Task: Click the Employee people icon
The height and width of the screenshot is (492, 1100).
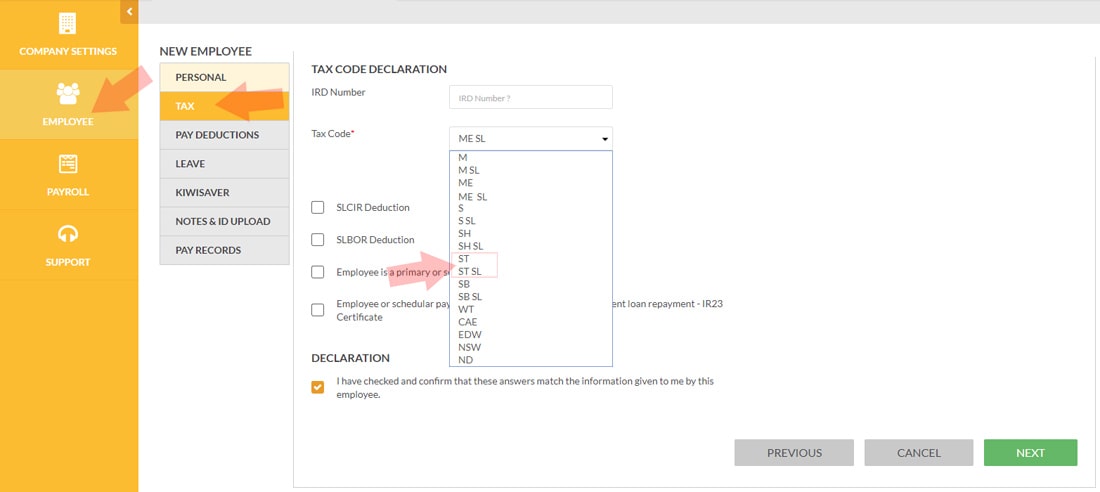Action: point(68,93)
